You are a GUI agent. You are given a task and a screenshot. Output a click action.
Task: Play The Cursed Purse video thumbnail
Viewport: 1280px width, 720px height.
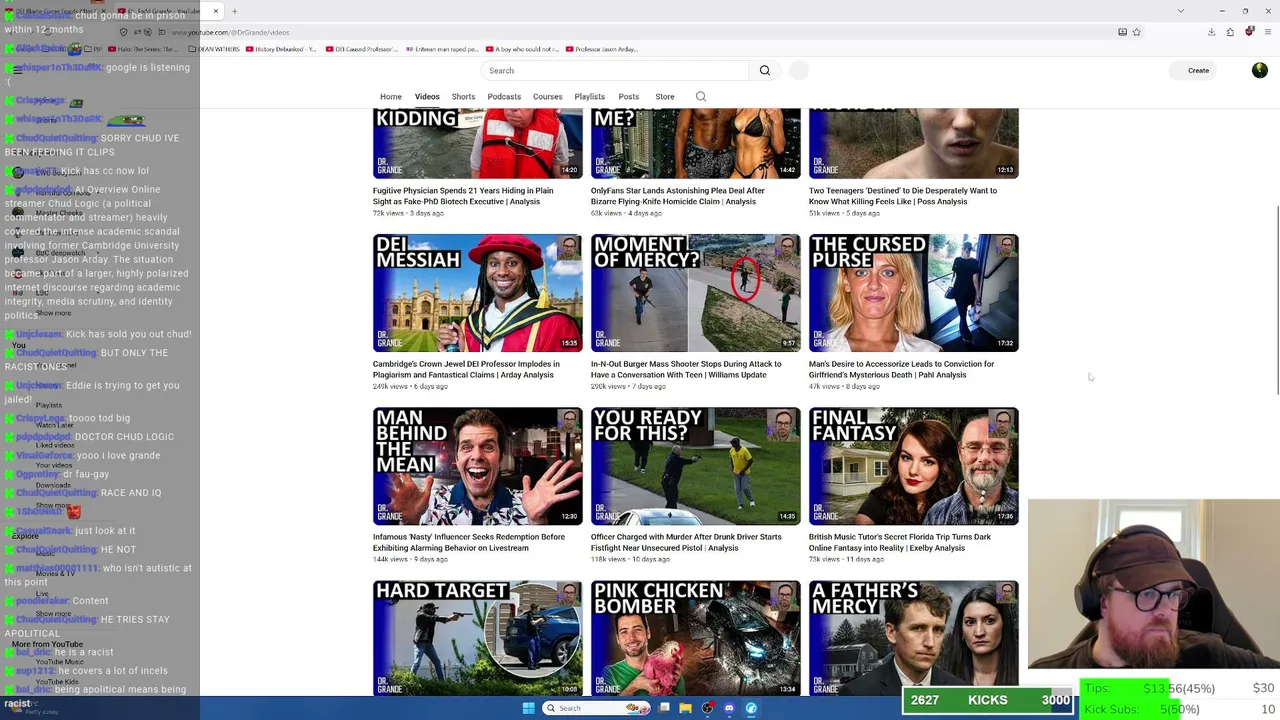click(913, 293)
